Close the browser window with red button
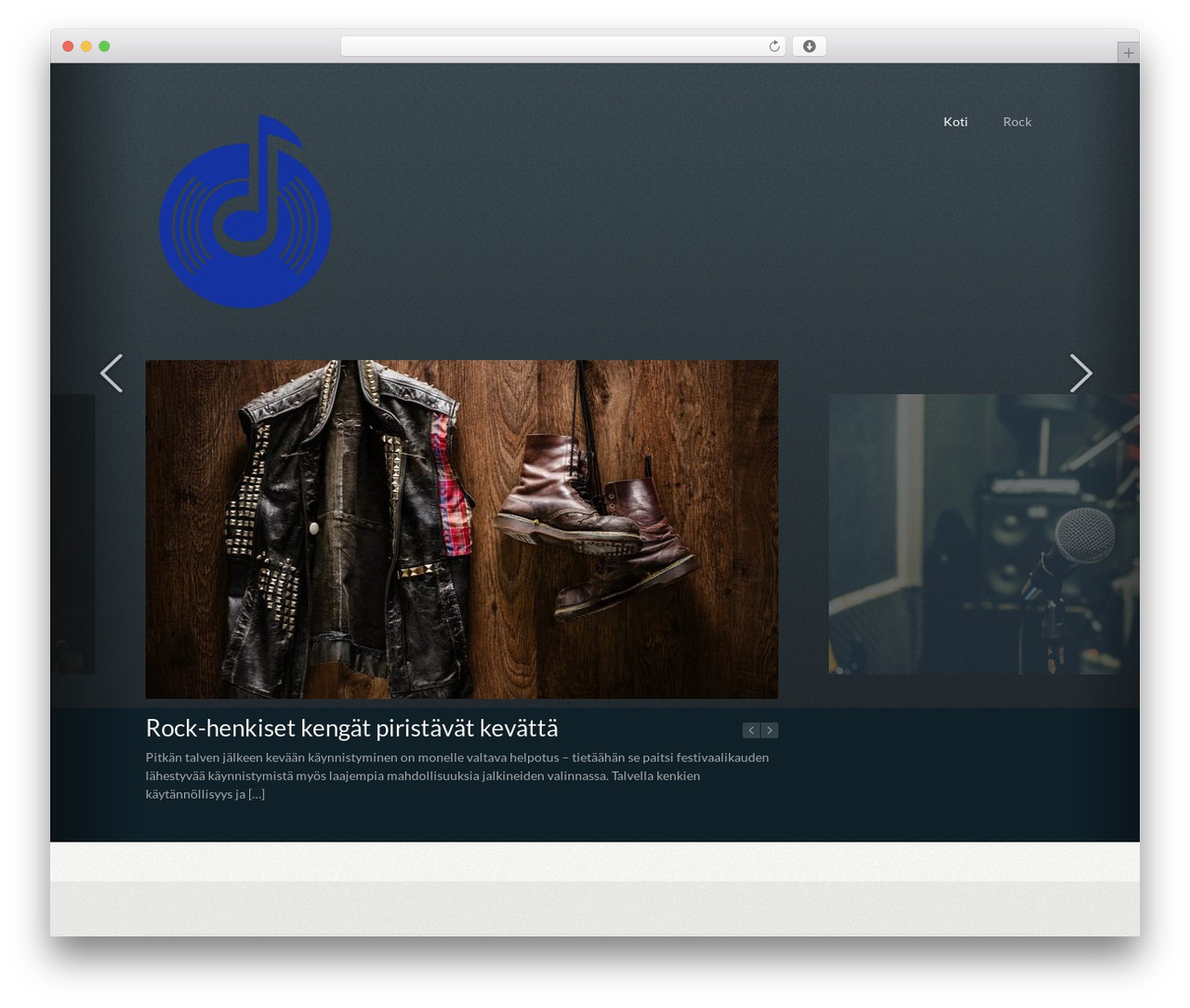This screenshot has width=1190, height=1008. tap(68, 46)
